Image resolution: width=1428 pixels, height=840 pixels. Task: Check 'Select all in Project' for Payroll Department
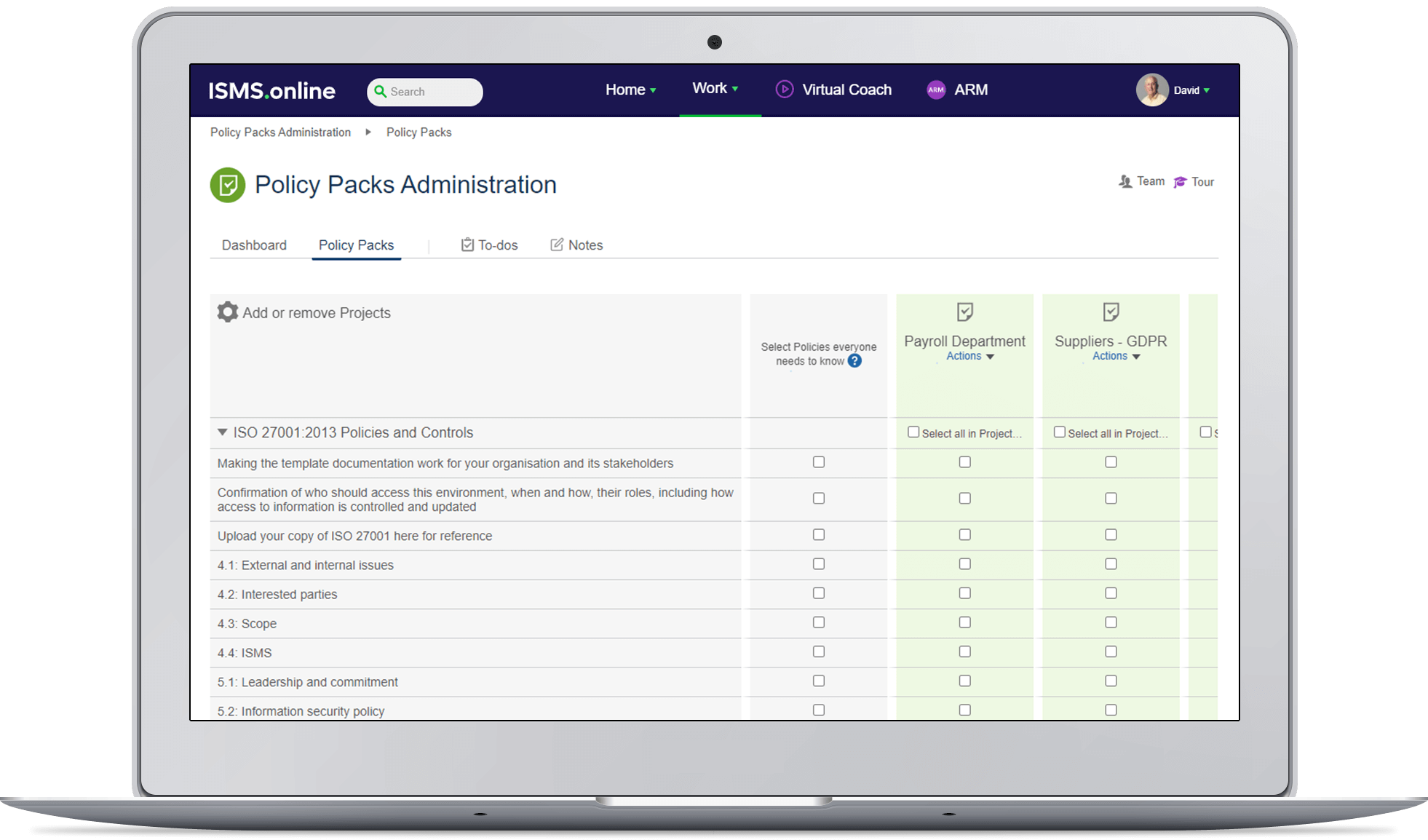(x=913, y=431)
